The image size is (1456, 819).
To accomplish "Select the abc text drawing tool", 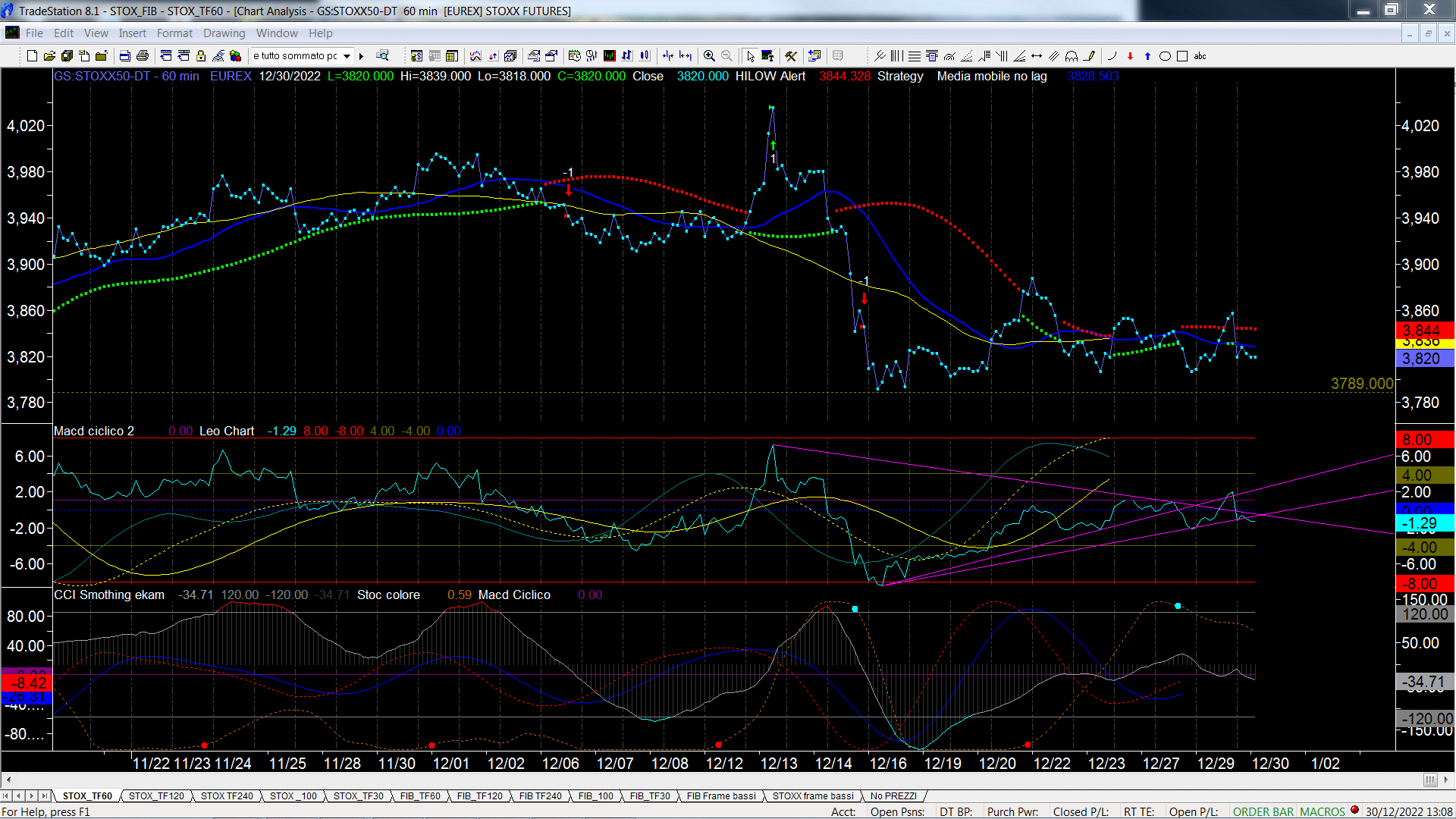I will tap(1200, 56).
